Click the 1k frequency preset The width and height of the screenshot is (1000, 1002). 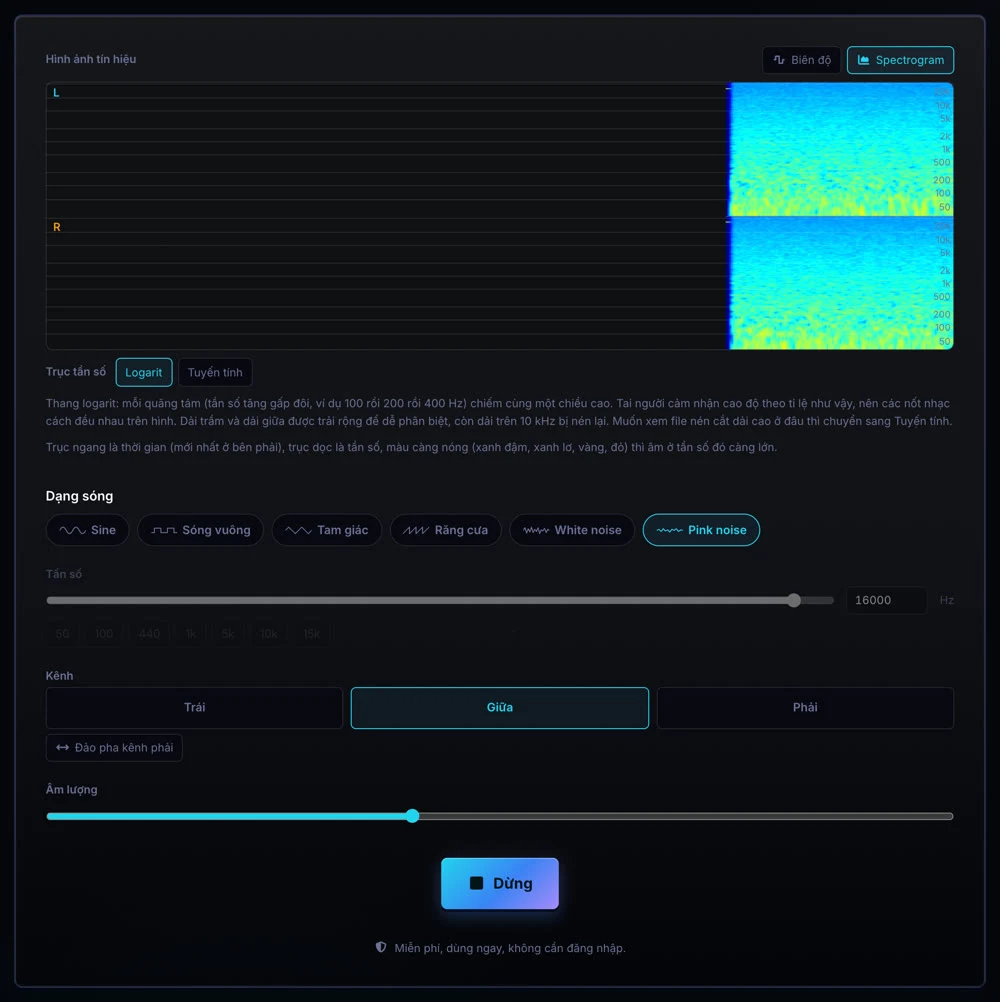click(x=191, y=634)
